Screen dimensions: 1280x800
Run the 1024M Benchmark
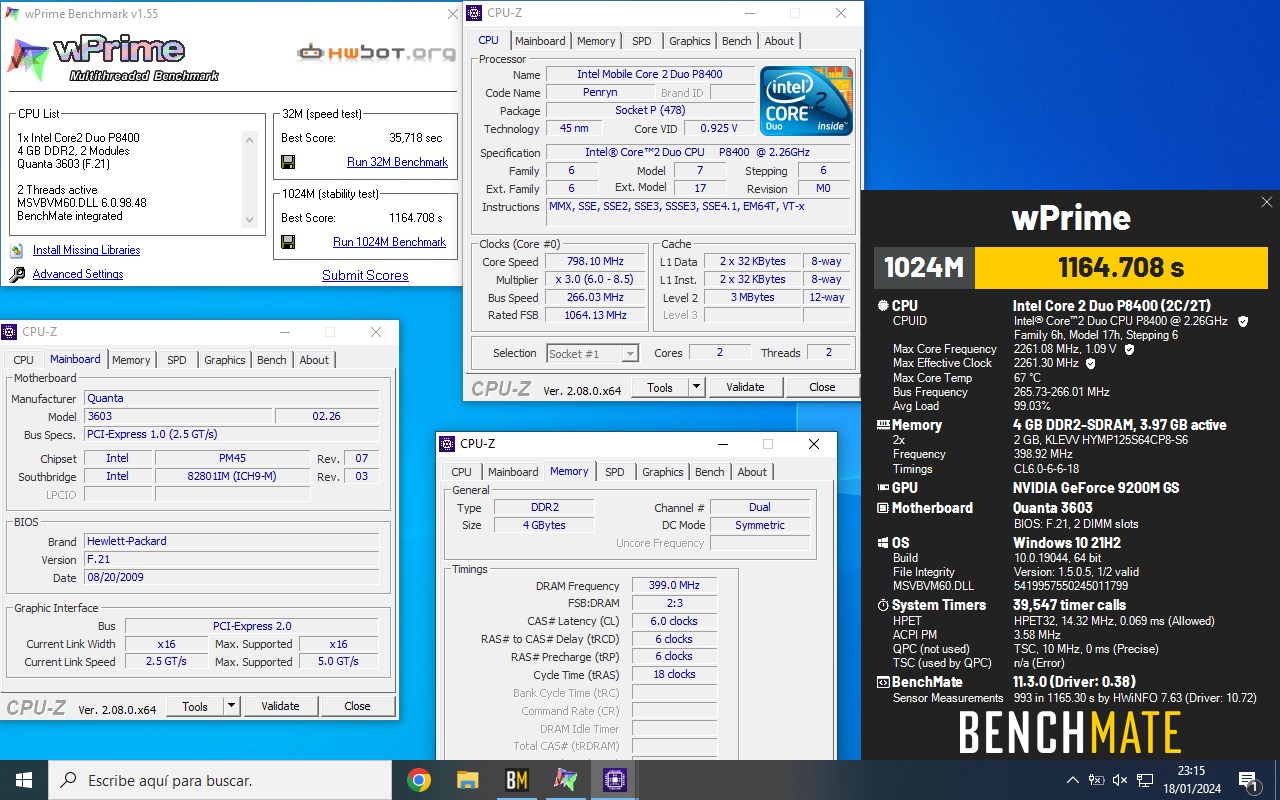tap(389, 242)
